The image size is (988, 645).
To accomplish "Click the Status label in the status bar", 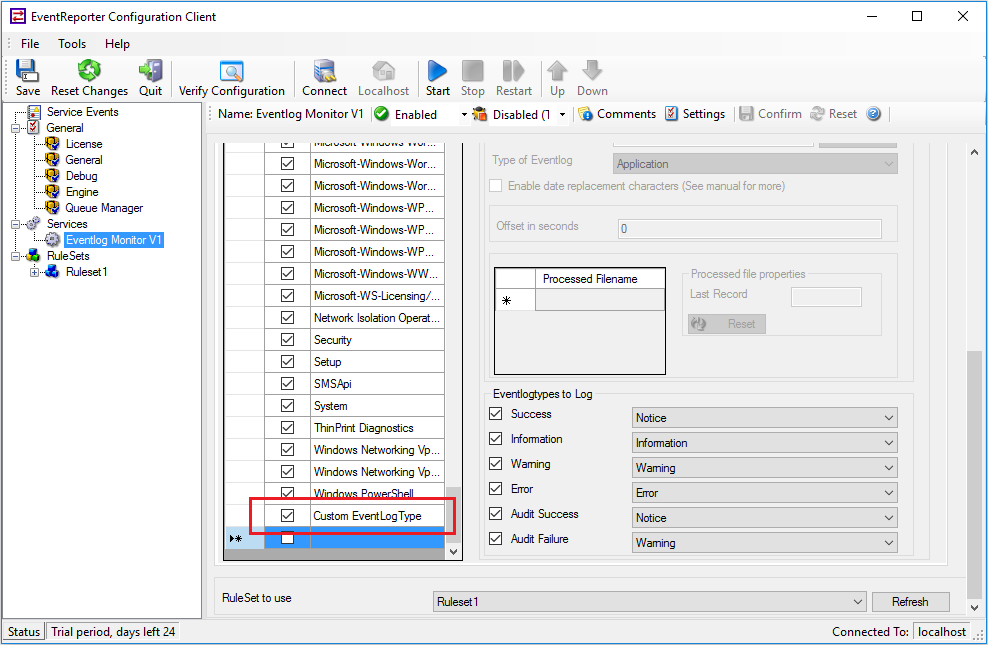I will coord(24,631).
